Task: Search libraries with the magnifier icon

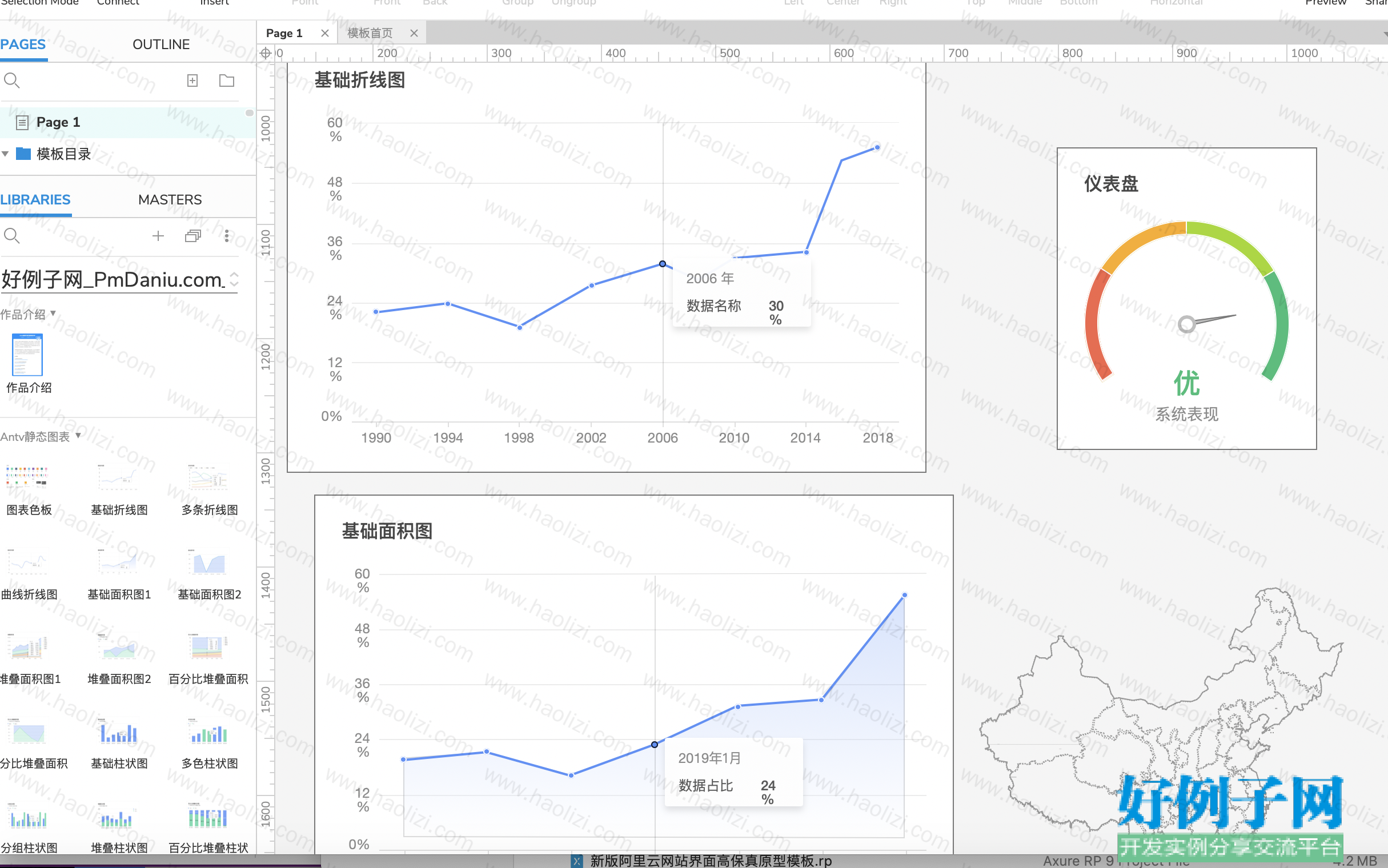Action: tap(11, 236)
